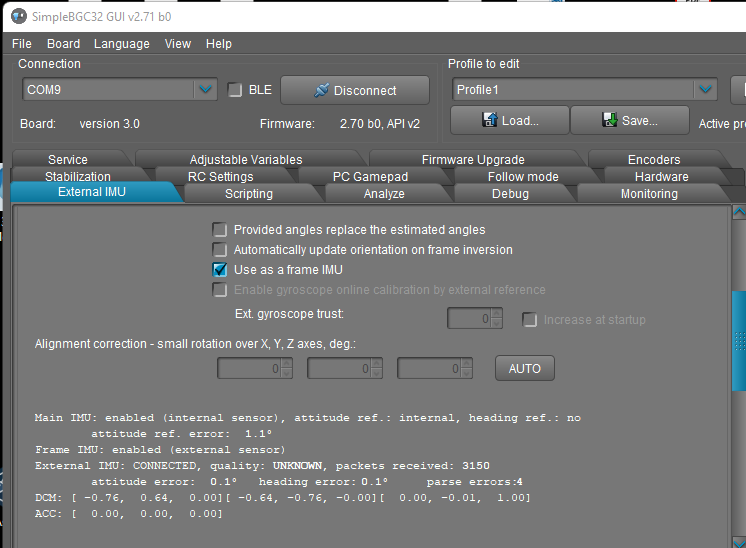Click the 'Main IMU: enabled' status line
The height and width of the screenshot is (548, 746).
[x=307, y=418]
